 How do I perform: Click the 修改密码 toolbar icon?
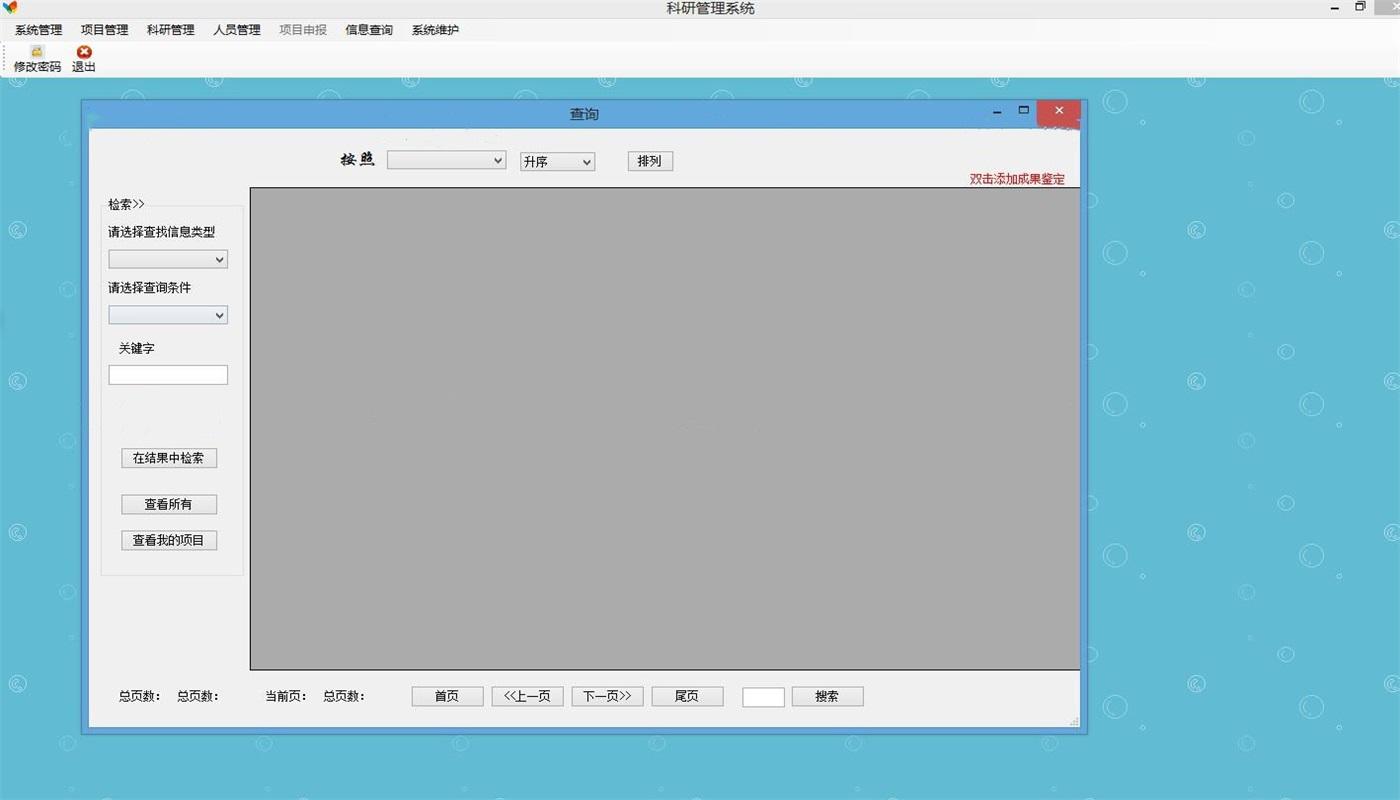37,52
